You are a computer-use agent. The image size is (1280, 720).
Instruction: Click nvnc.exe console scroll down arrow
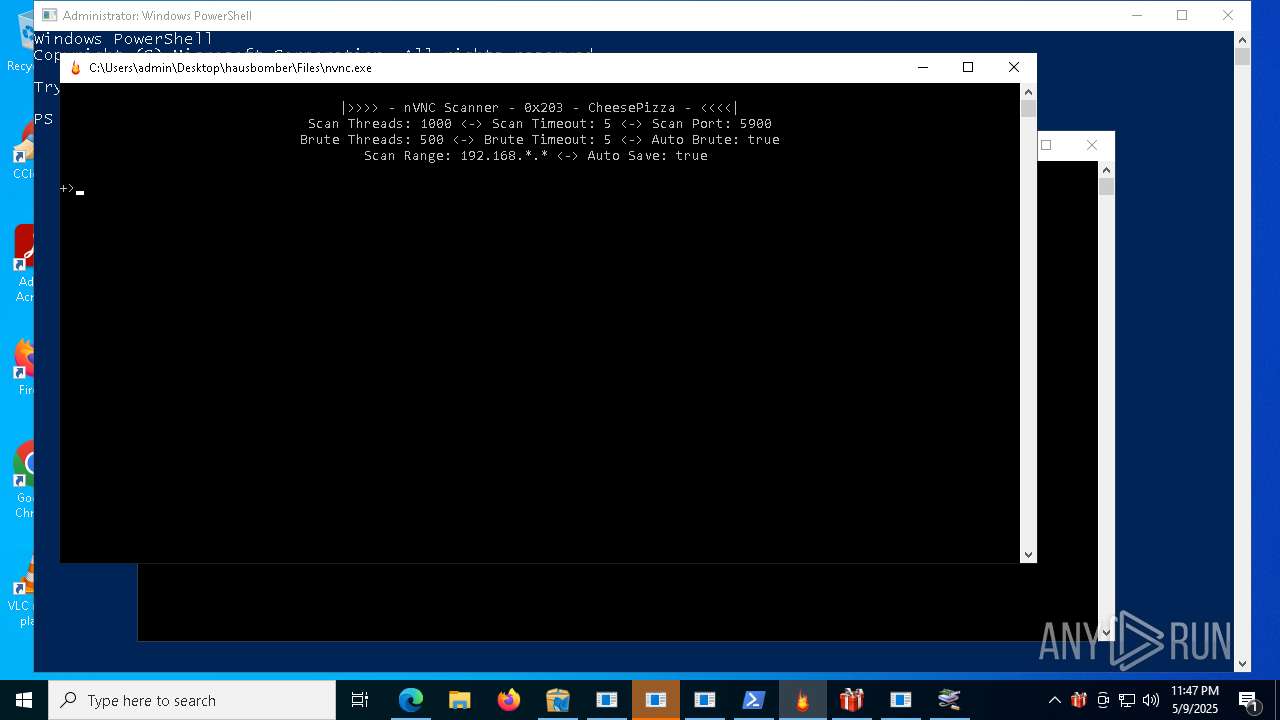[1028, 555]
